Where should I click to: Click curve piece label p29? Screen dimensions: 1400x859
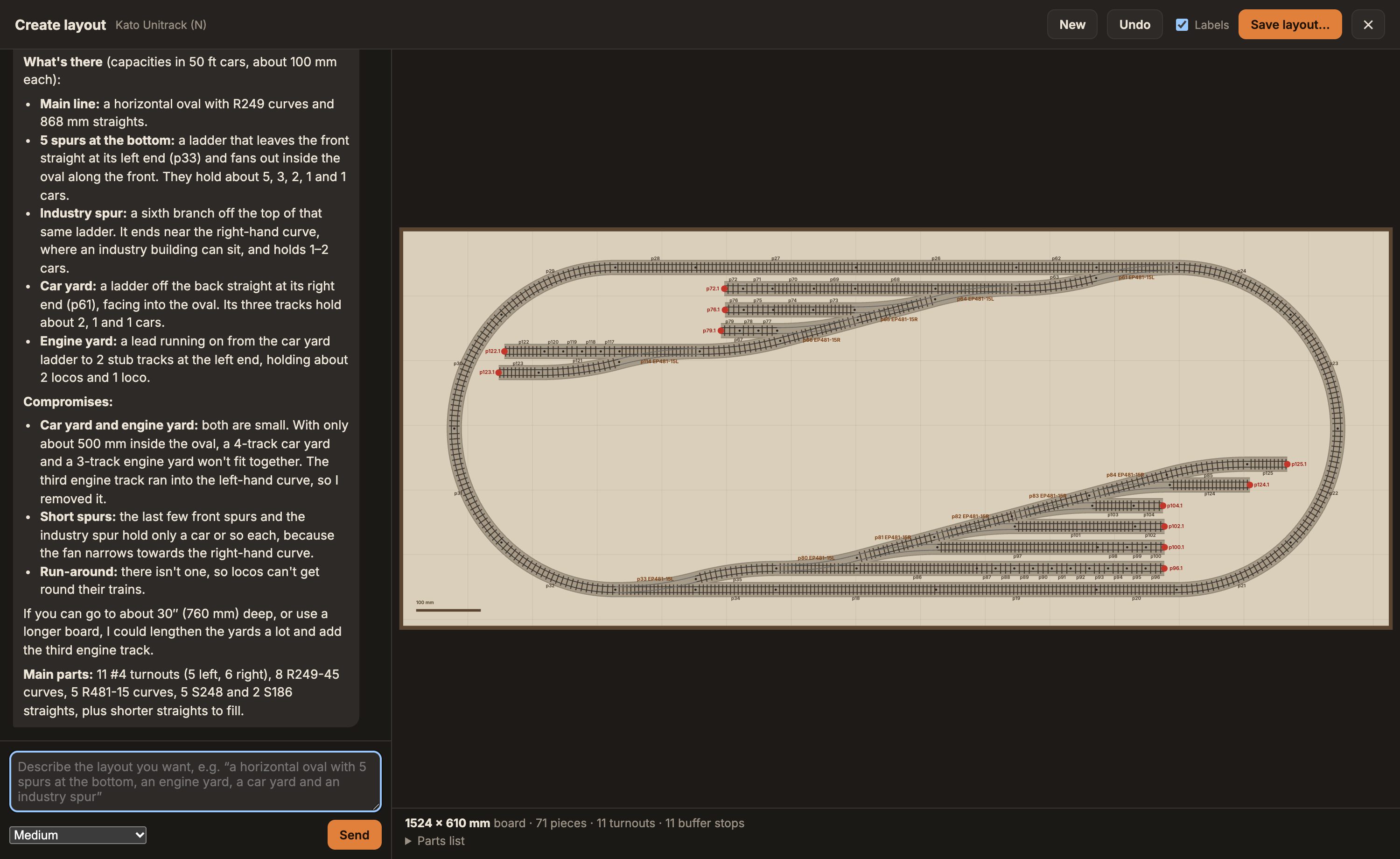pos(550,271)
